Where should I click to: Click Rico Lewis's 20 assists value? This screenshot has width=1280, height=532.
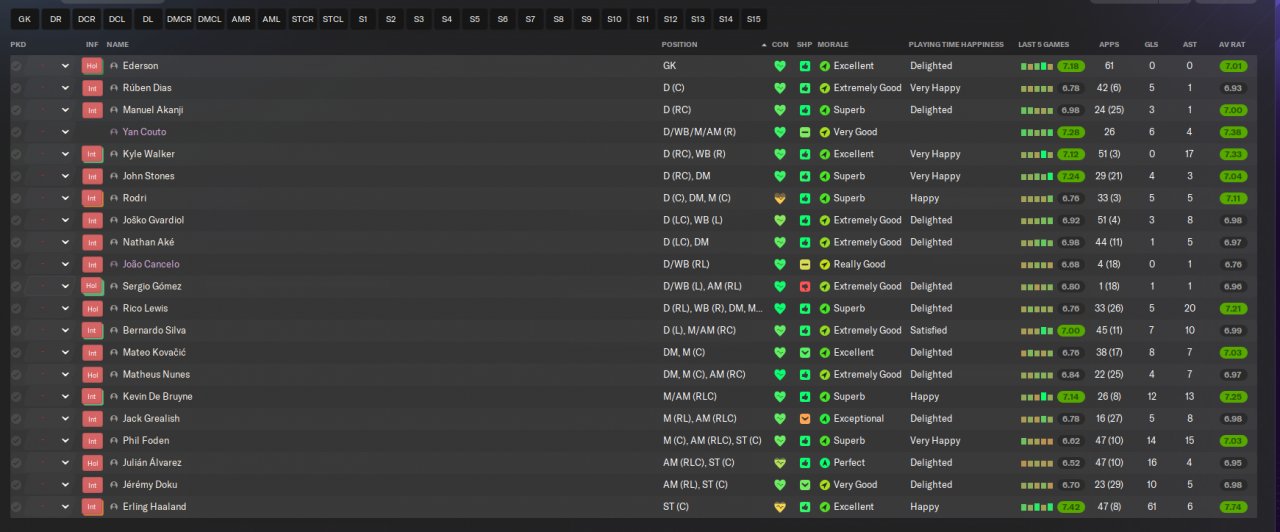click(x=1189, y=308)
